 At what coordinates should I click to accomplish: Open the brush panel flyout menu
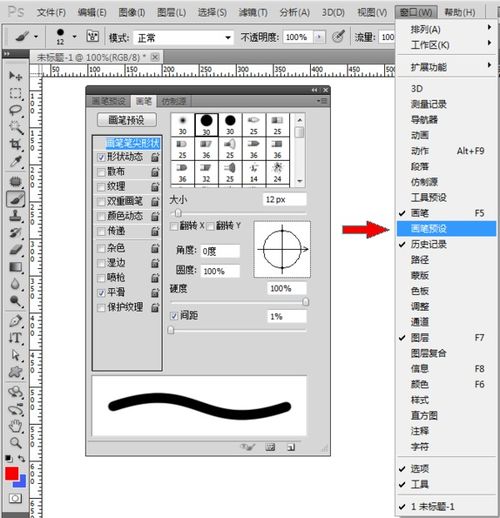tap(322, 101)
